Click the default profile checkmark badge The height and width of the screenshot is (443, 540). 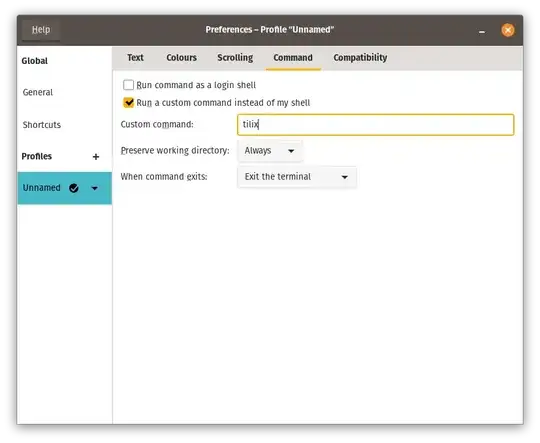pos(74,188)
